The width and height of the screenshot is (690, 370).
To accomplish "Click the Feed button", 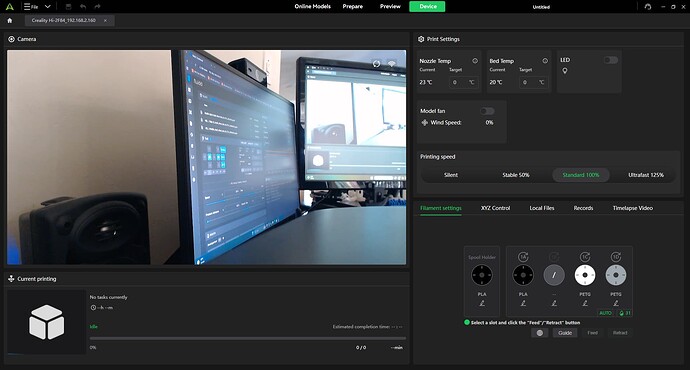I will coord(592,333).
